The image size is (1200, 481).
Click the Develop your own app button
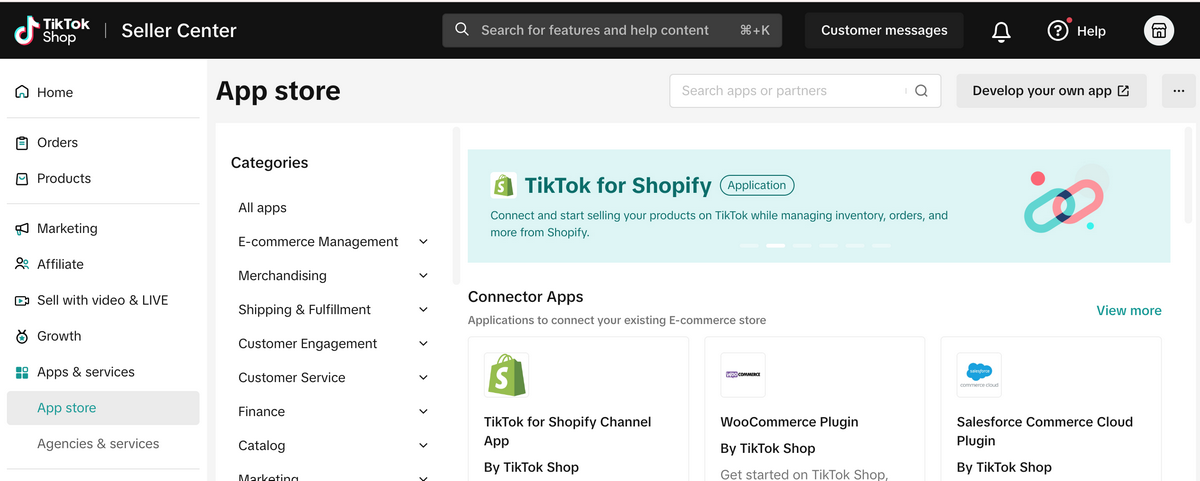[x=1051, y=91]
